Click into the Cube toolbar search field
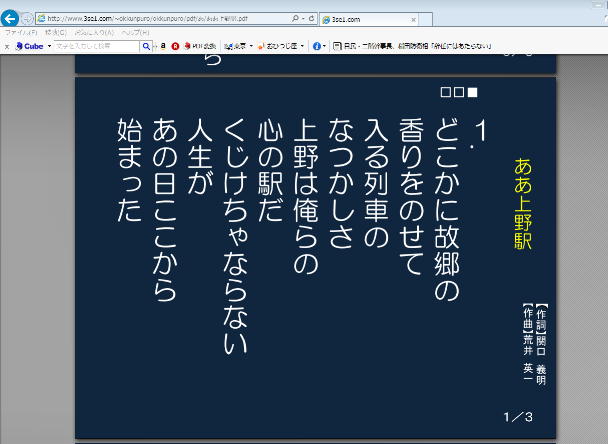The height and width of the screenshot is (444, 608). (97, 46)
